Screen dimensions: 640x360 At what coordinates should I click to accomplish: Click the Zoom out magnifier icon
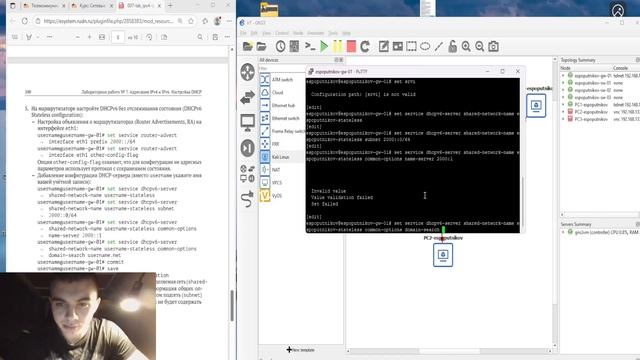tap(480, 47)
